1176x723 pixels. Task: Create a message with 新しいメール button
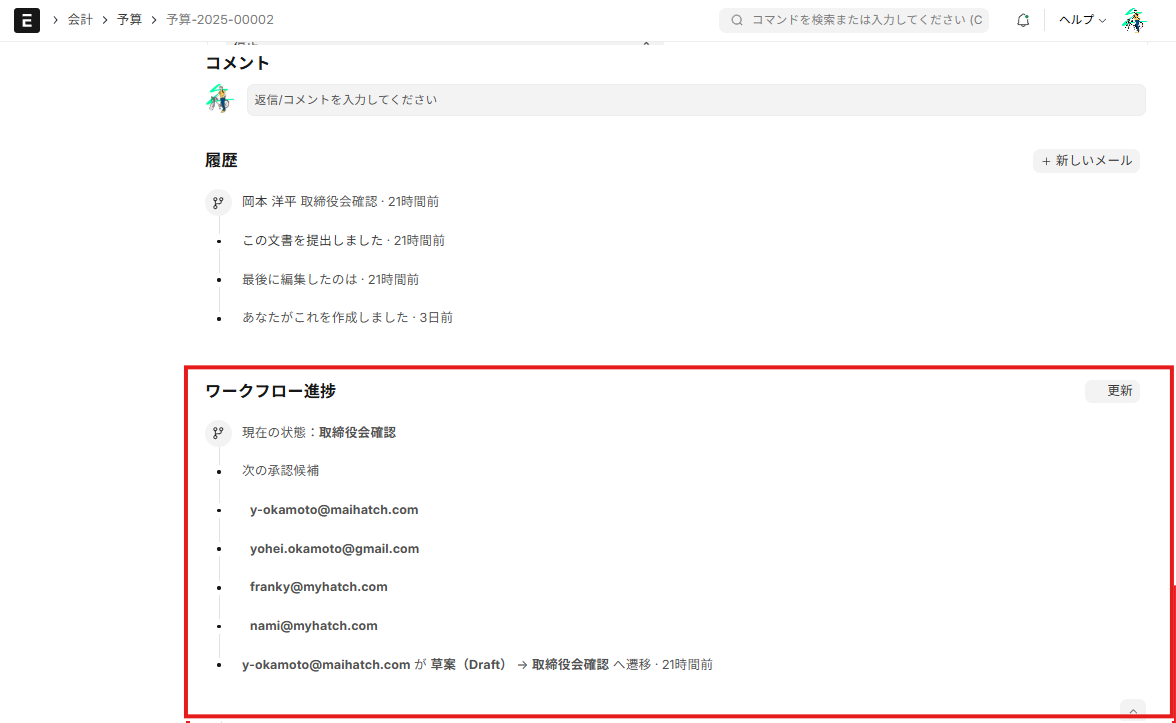[1086, 160]
